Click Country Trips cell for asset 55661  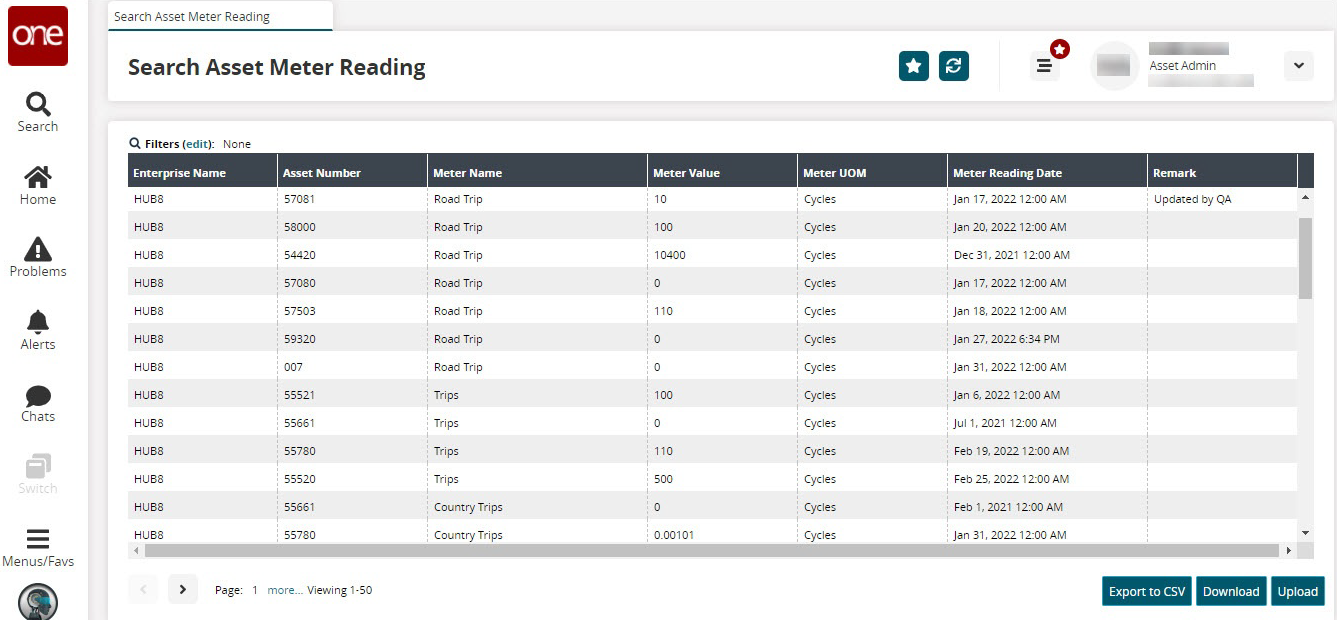point(537,507)
